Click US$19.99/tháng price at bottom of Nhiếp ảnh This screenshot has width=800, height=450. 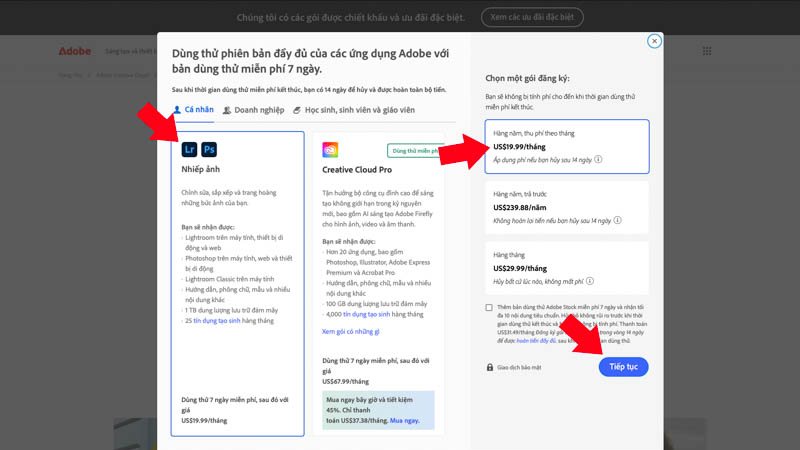[x=204, y=421]
